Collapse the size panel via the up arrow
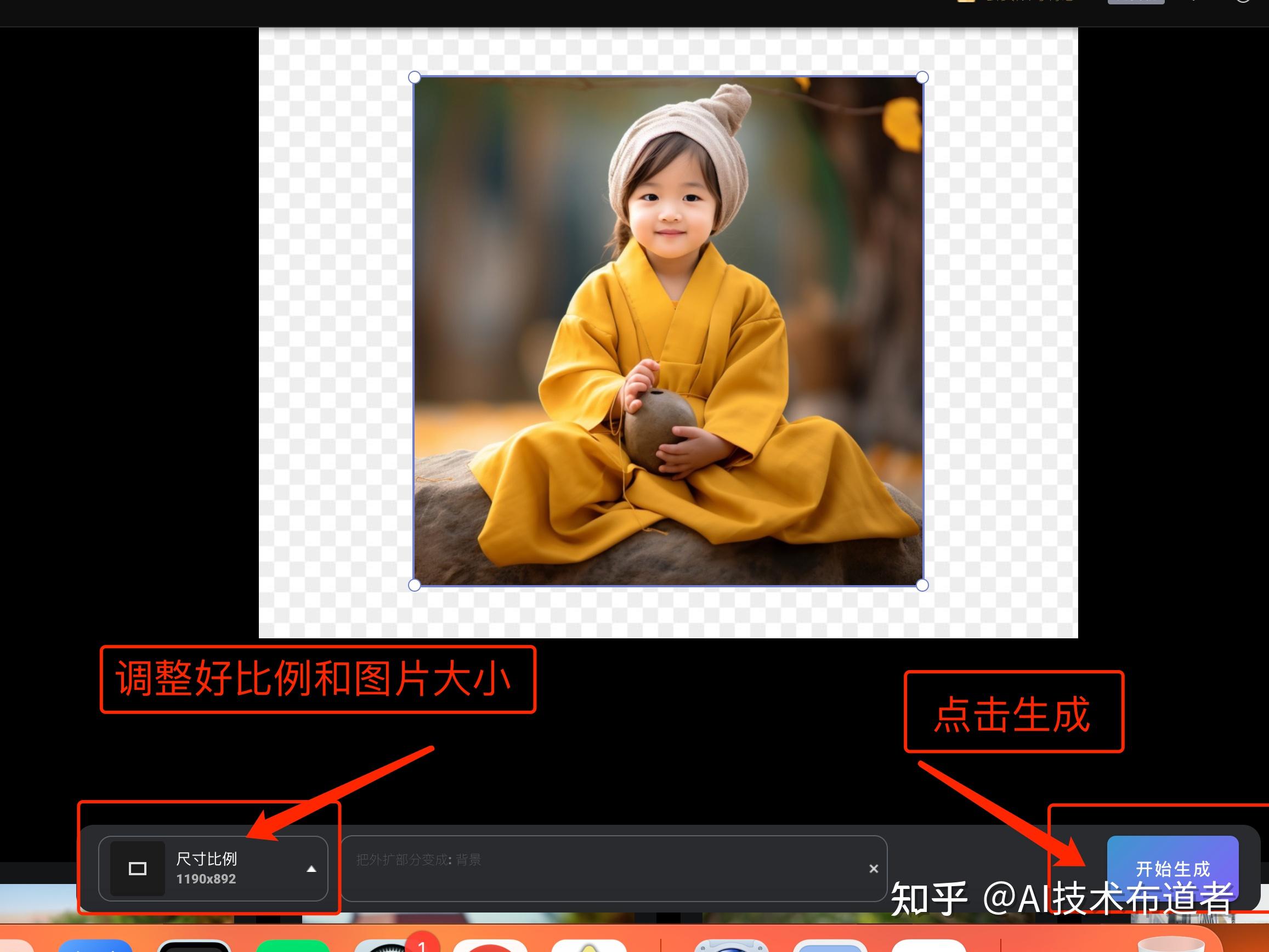Screen dimensions: 1269x952 pyautogui.click(x=311, y=868)
